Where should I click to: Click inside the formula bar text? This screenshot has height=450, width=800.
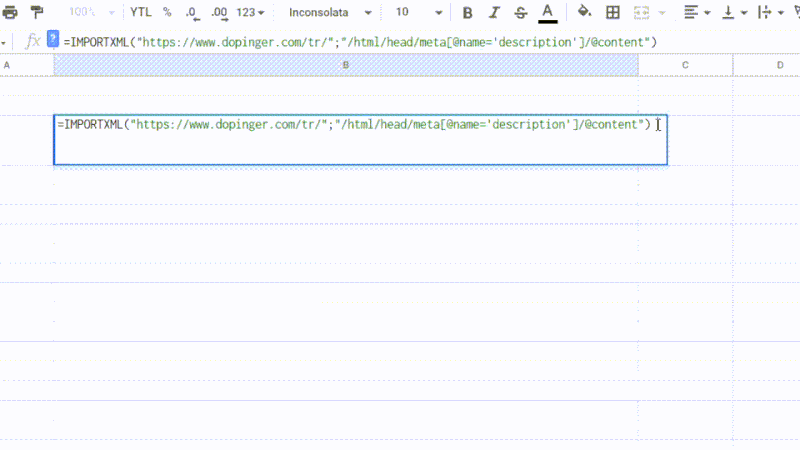coord(360,42)
